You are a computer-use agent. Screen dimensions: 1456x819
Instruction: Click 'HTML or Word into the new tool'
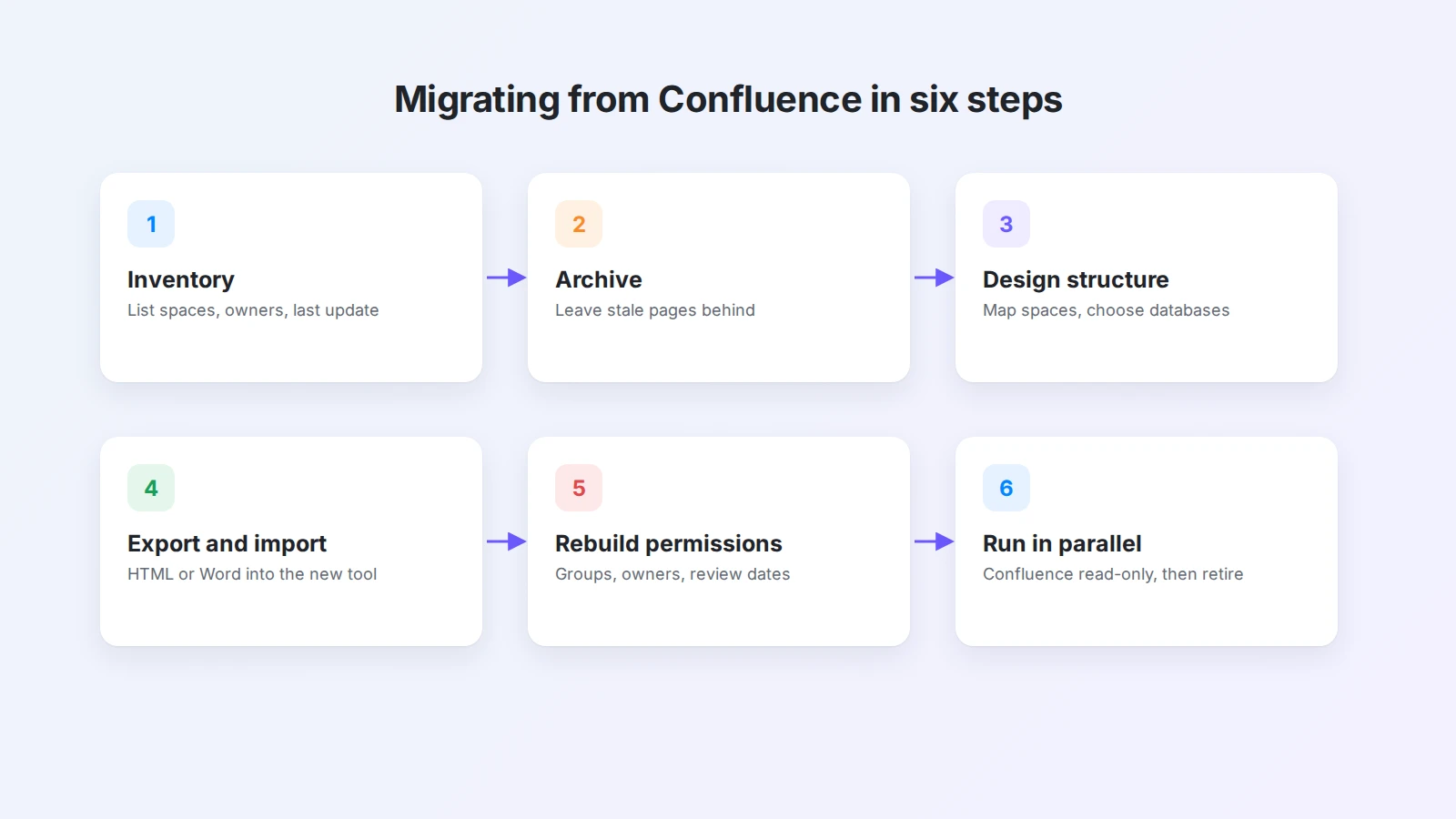click(x=252, y=574)
